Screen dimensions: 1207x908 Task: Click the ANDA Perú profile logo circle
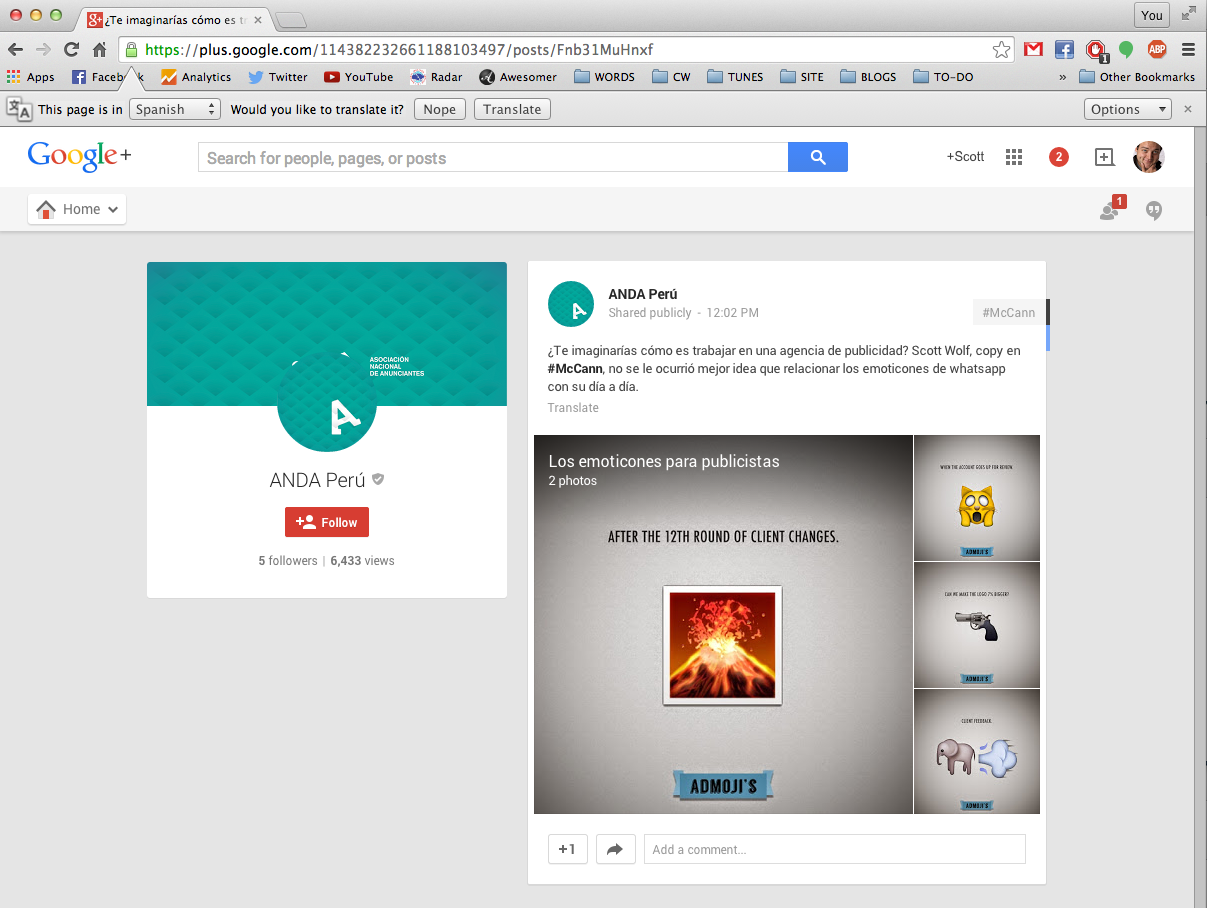327,403
